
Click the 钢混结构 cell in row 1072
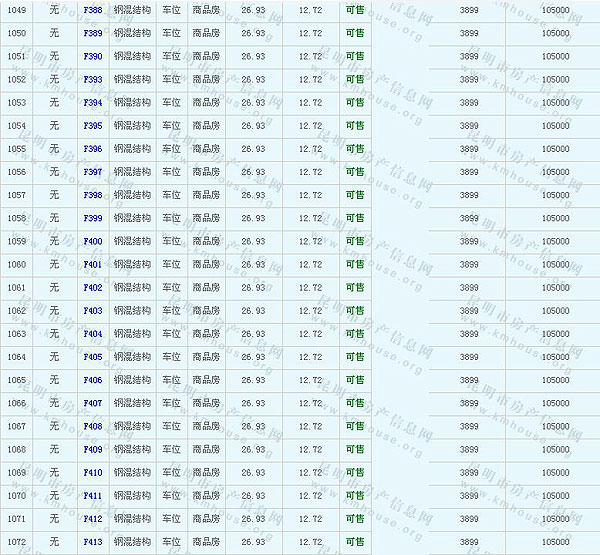click(132, 542)
